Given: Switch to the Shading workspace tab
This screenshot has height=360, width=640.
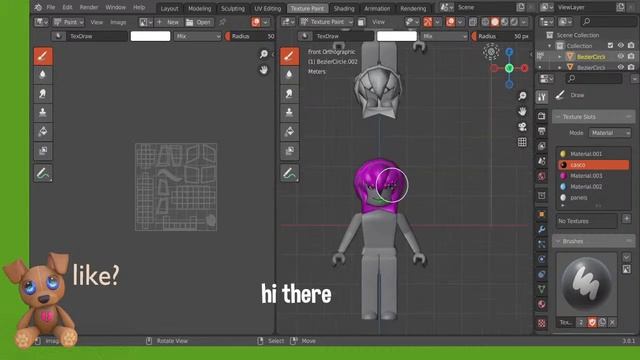Looking at the screenshot, I should coord(344,8).
